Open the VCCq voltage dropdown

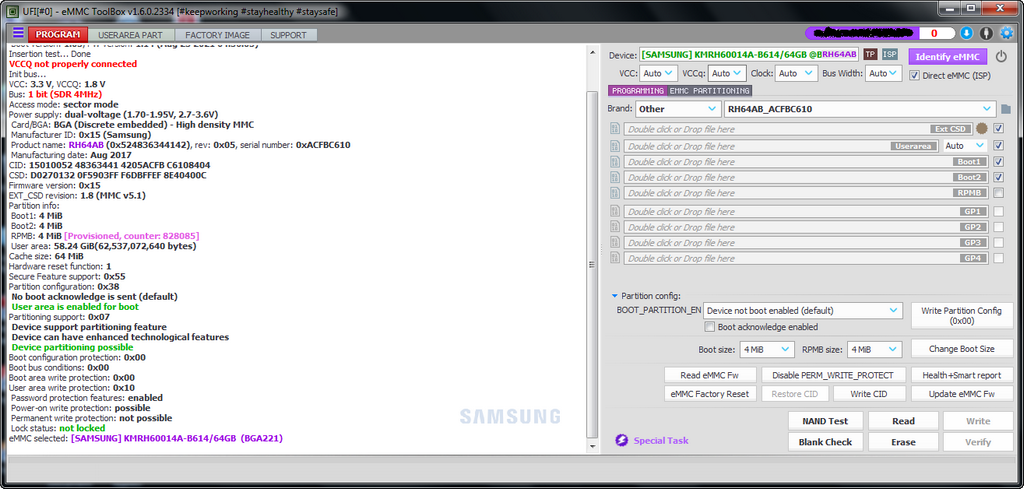click(728, 74)
